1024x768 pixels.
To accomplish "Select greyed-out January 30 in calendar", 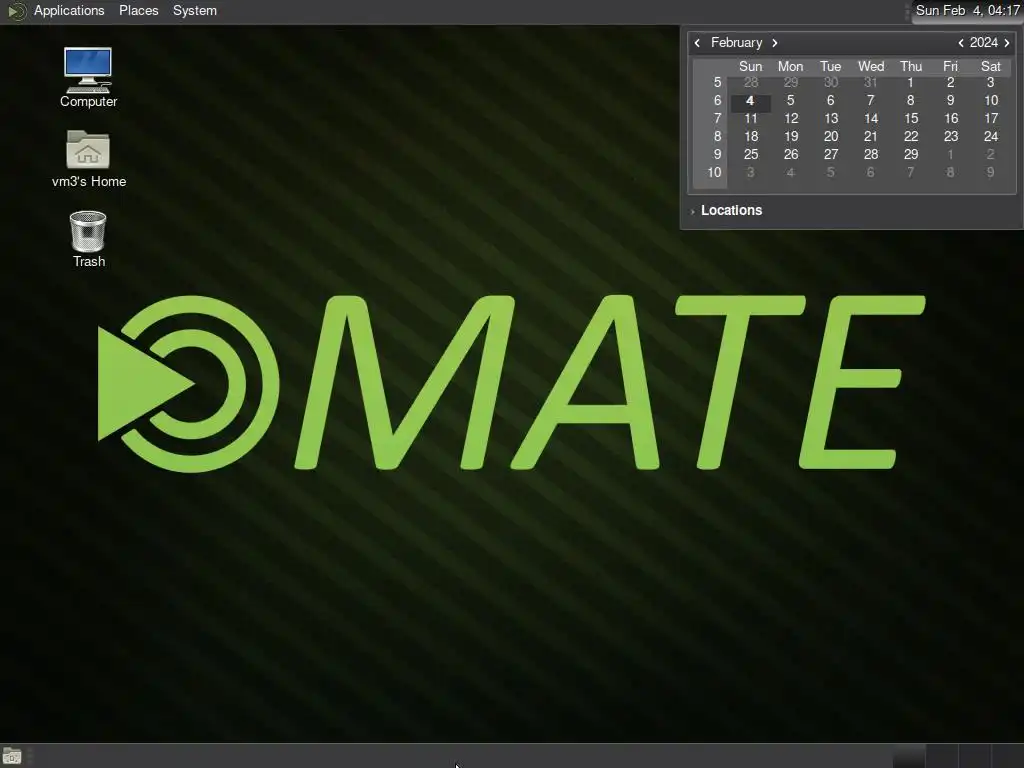I will point(831,82).
